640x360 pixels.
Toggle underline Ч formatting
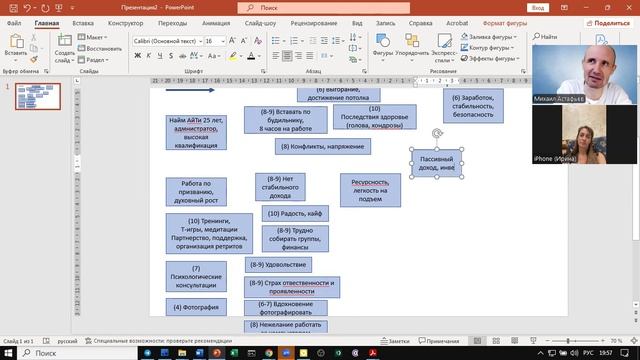tap(160, 56)
